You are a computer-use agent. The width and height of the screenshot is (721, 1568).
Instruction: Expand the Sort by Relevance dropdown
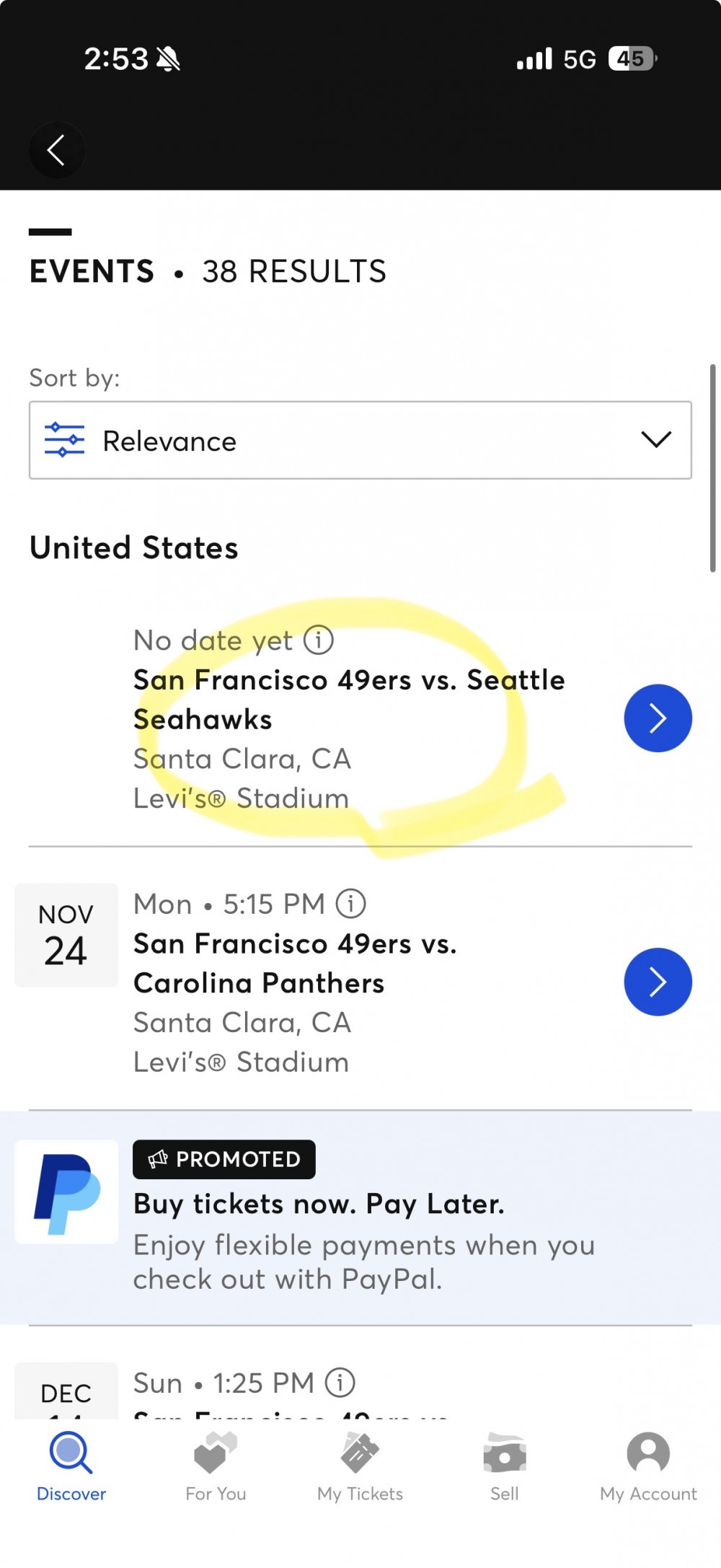tap(360, 440)
